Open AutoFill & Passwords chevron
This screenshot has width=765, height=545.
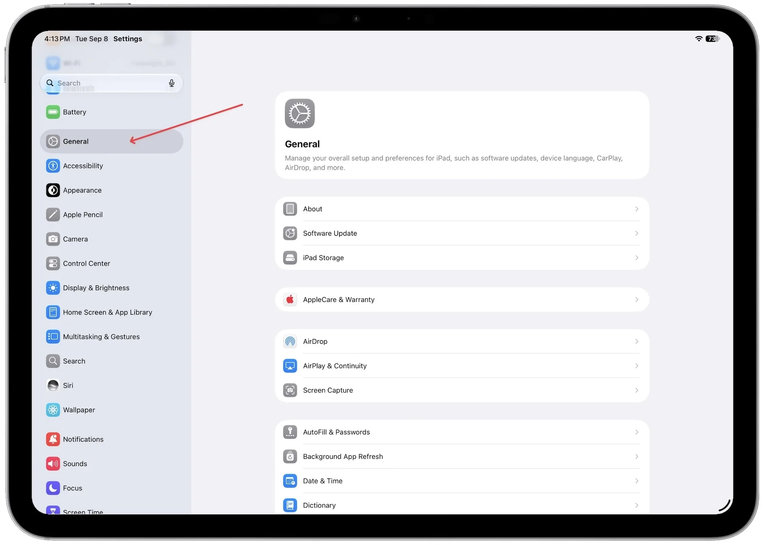click(x=637, y=432)
